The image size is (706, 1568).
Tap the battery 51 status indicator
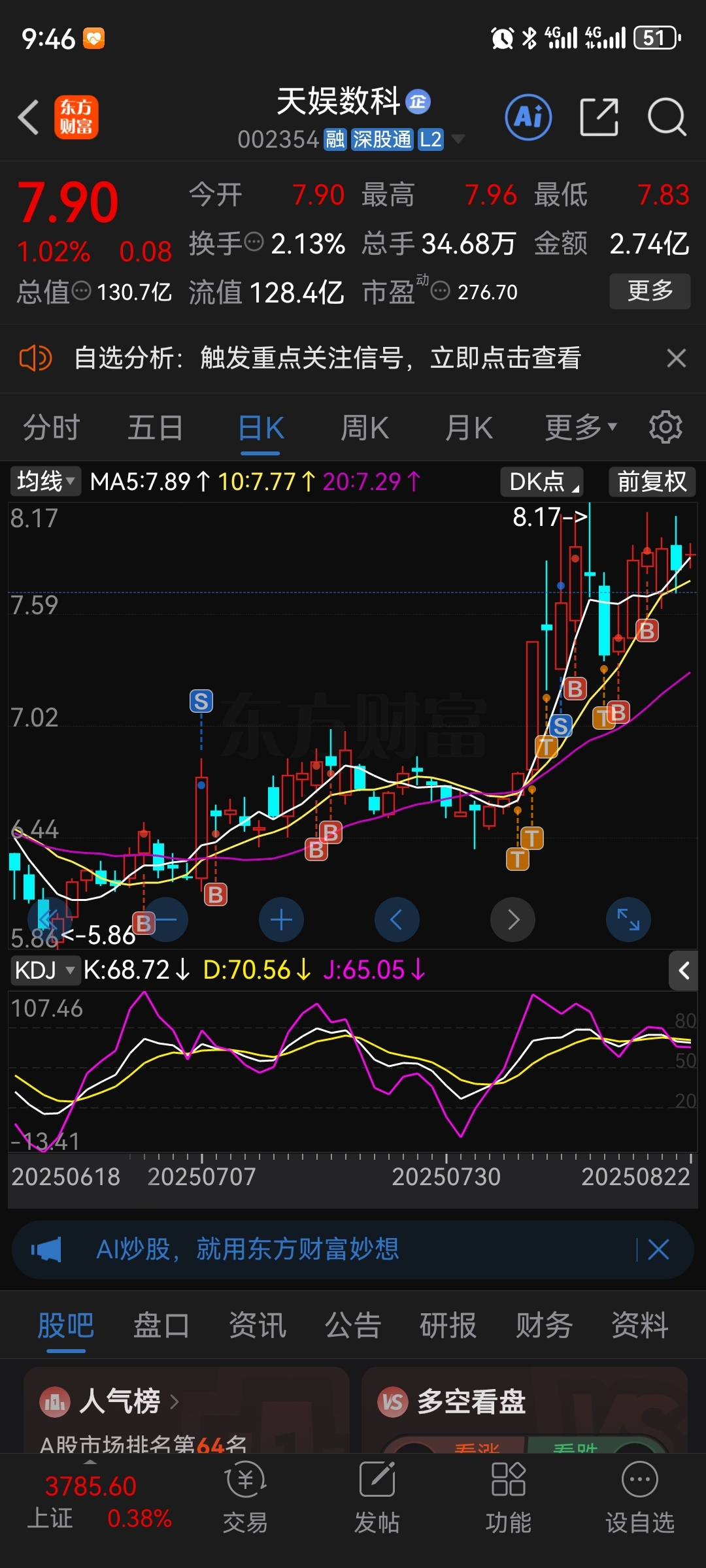click(x=658, y=38)
